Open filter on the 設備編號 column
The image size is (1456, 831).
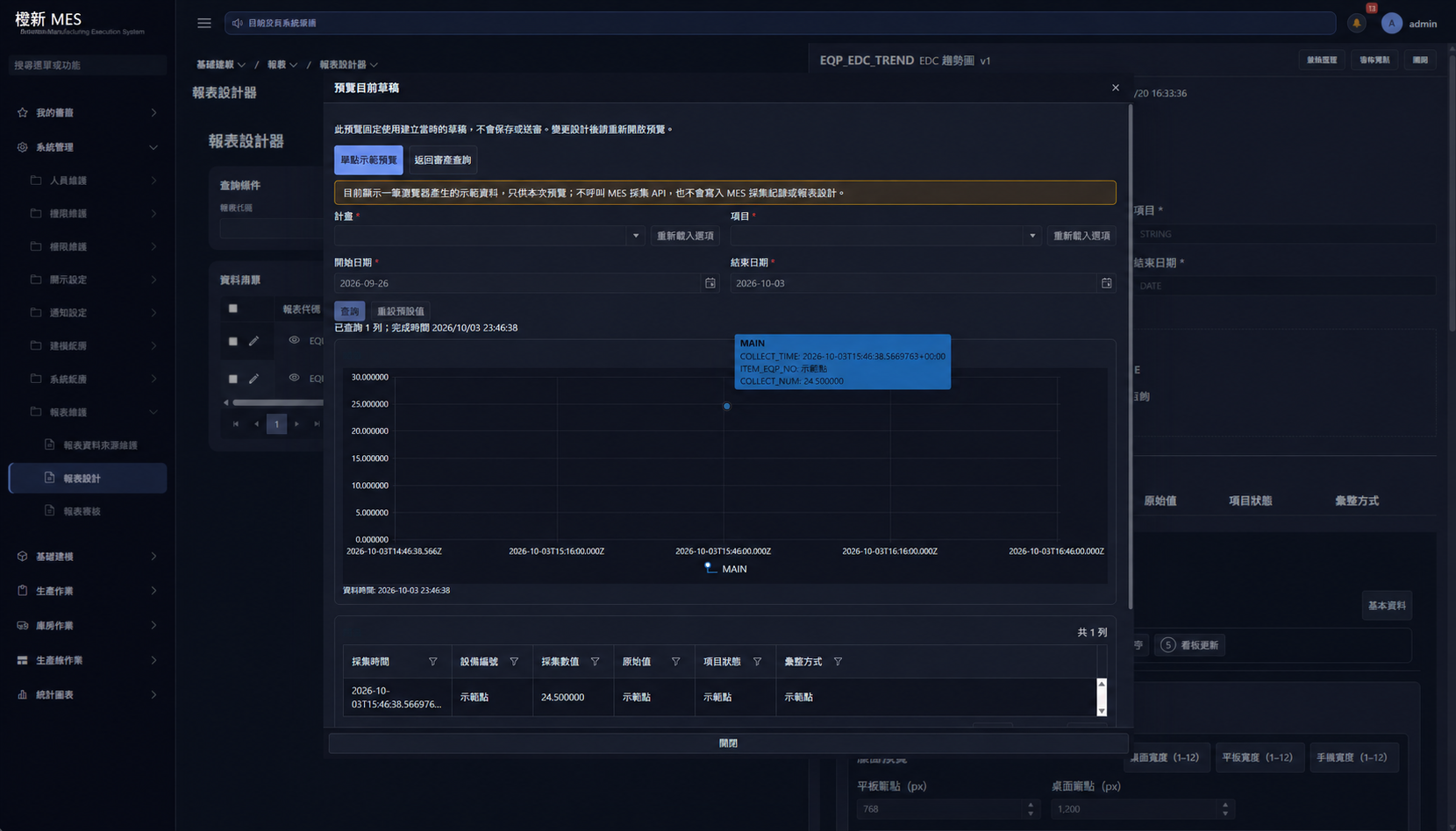[x=514, y=662]
